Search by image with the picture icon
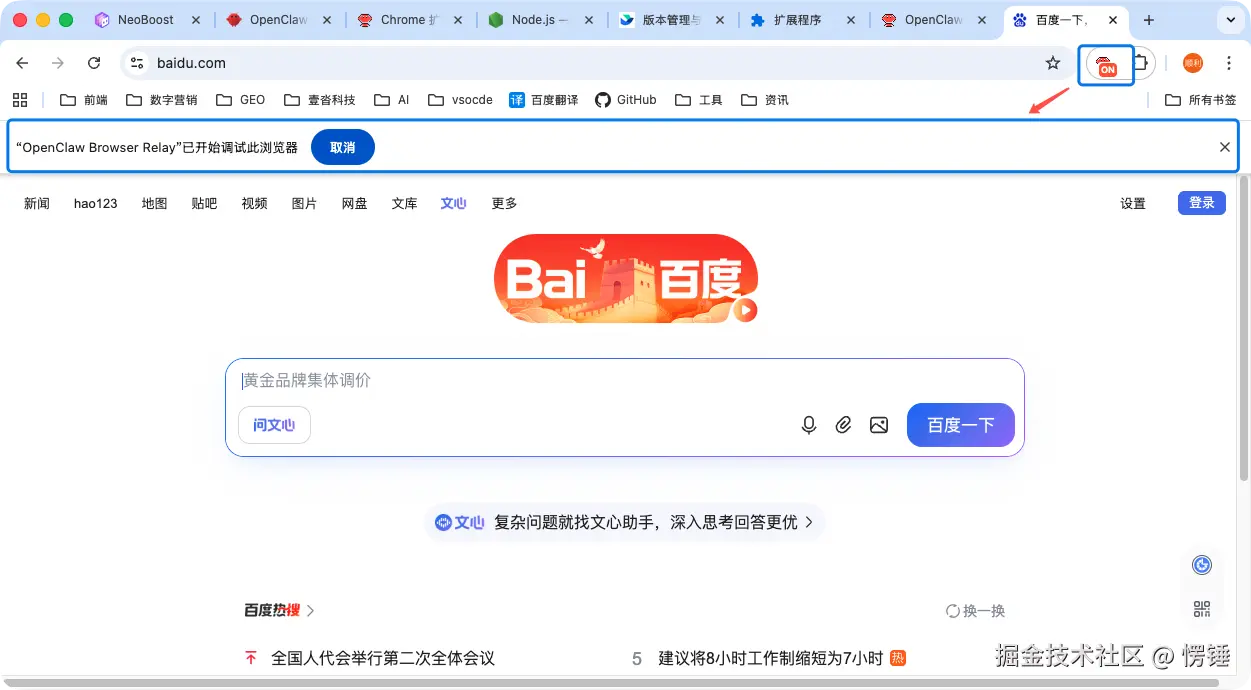This screenshot has width=1251, height=690. tap(879, 425)
